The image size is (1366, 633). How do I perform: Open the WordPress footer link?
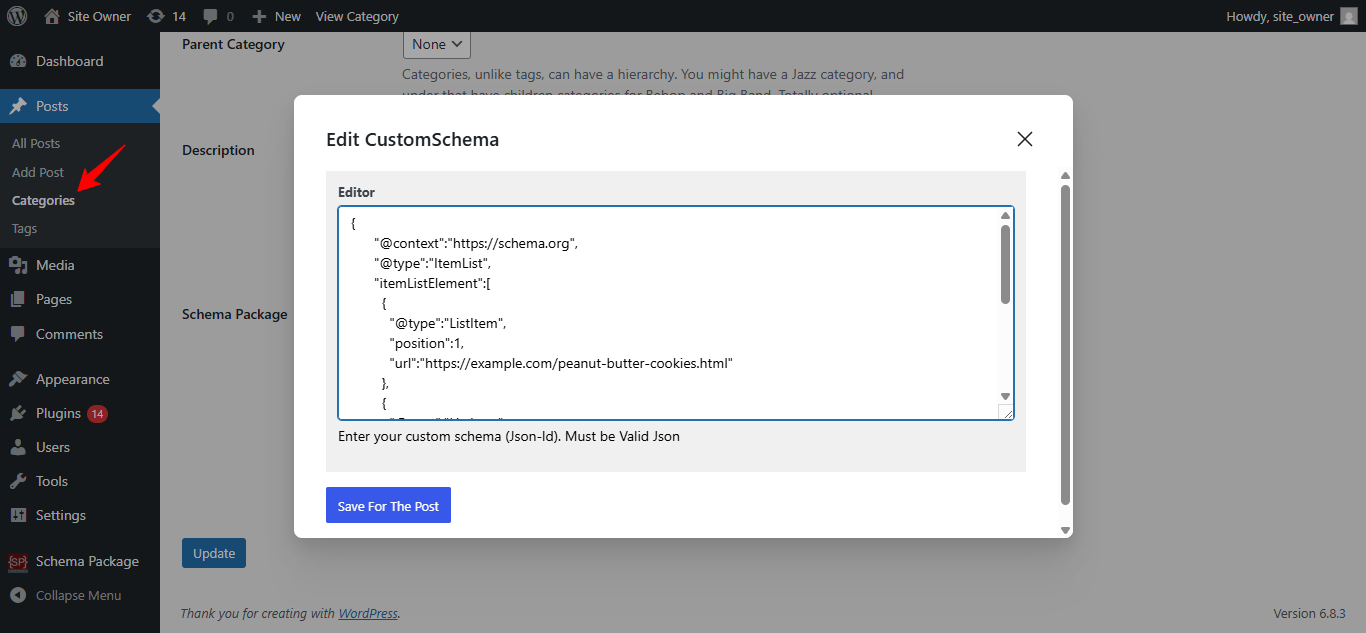tap(368, 612)
